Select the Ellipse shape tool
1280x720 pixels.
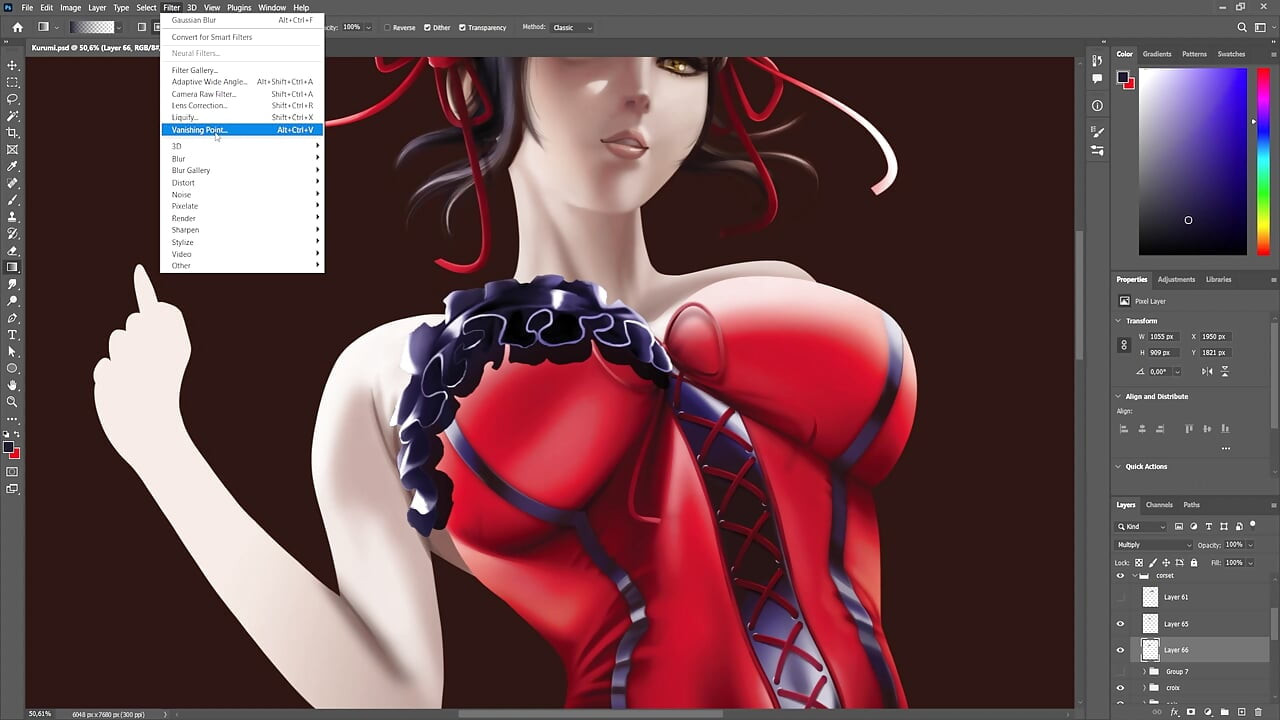pos(13,368)
